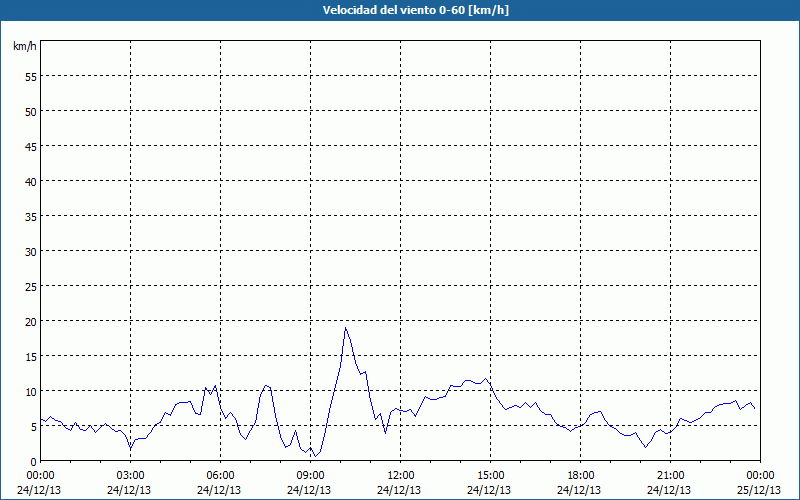Click the y-axis value 25
This screenshot has width=800, height=500.
(x=31, y=286)
